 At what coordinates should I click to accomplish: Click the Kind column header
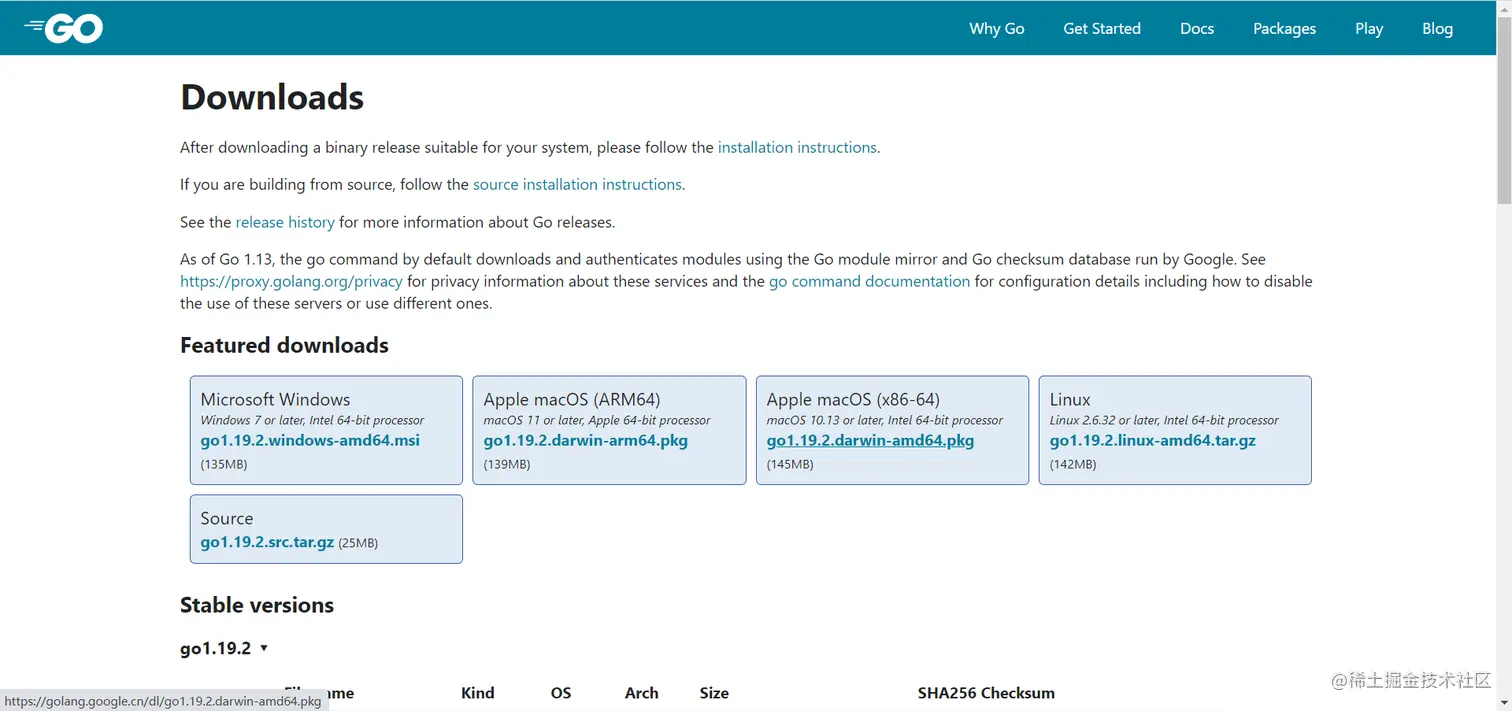478,693
